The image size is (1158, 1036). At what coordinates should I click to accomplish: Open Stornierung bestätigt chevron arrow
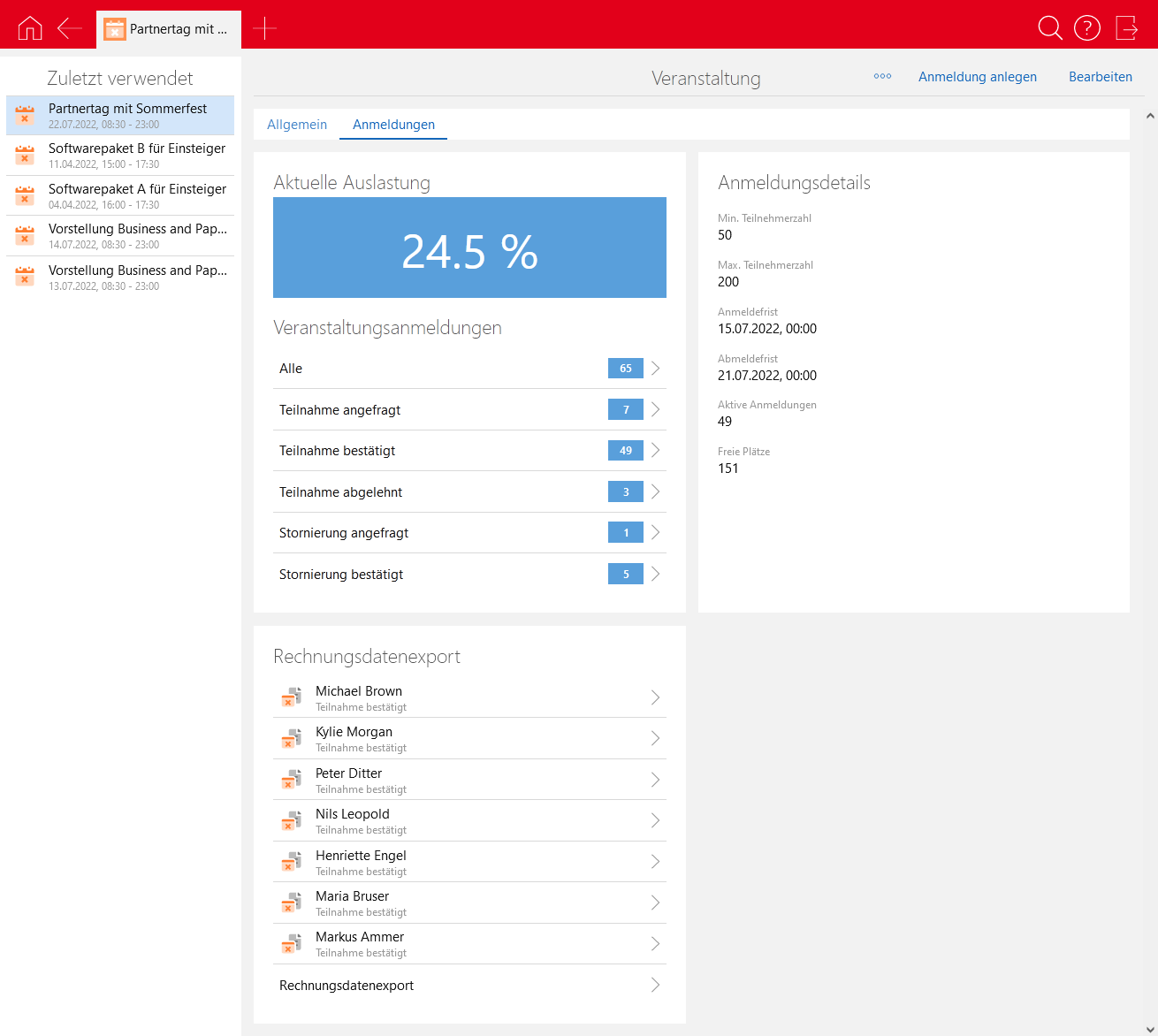tap(655, 575)
